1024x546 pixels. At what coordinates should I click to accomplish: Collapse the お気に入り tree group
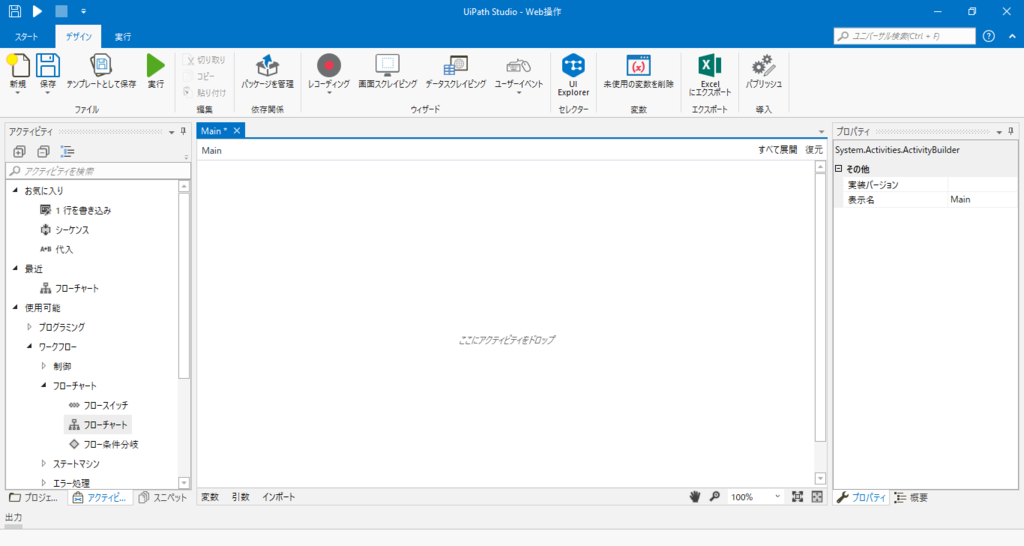point(16,190)
